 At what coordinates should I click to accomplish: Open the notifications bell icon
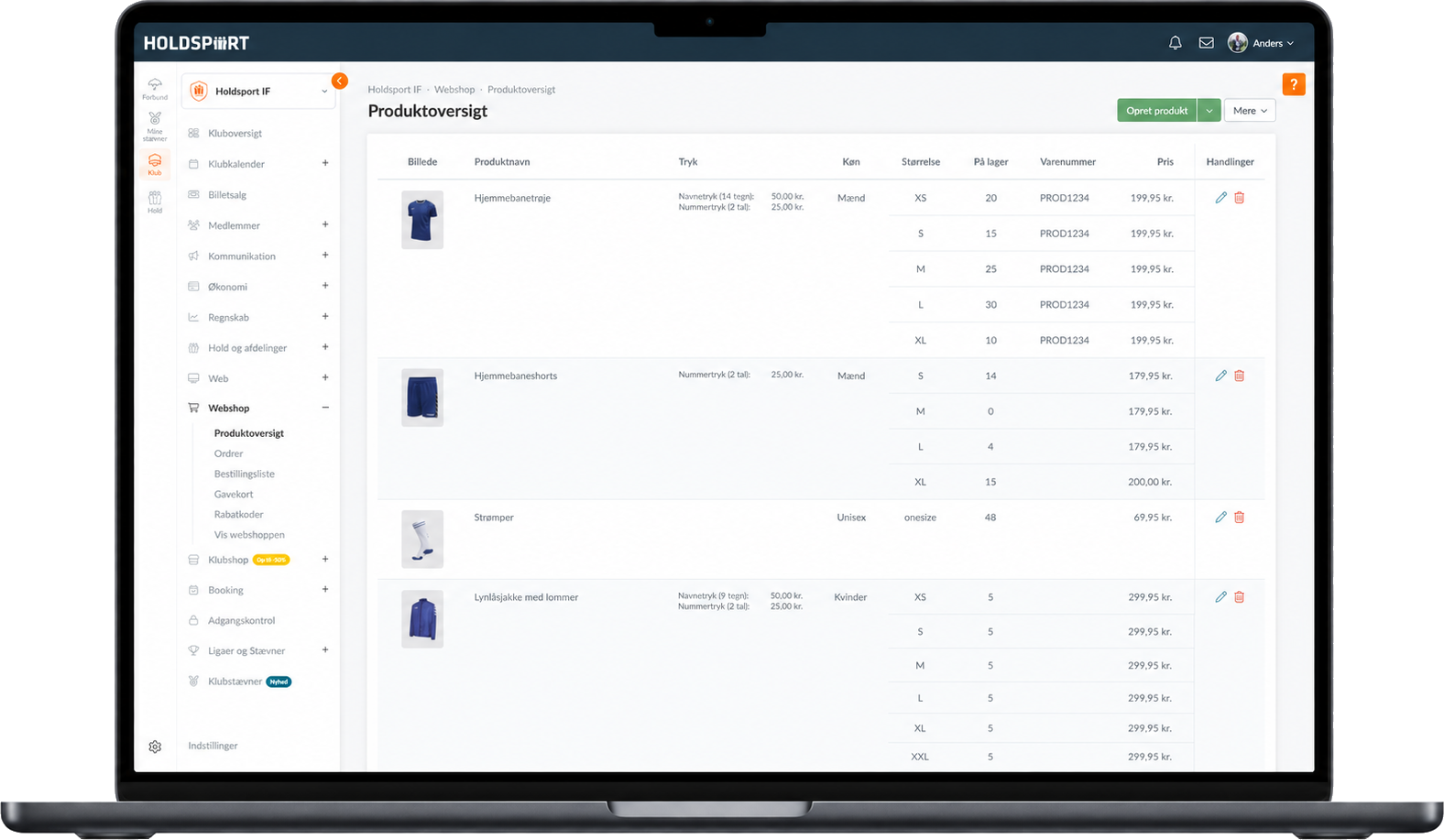tap(1175, 43)
